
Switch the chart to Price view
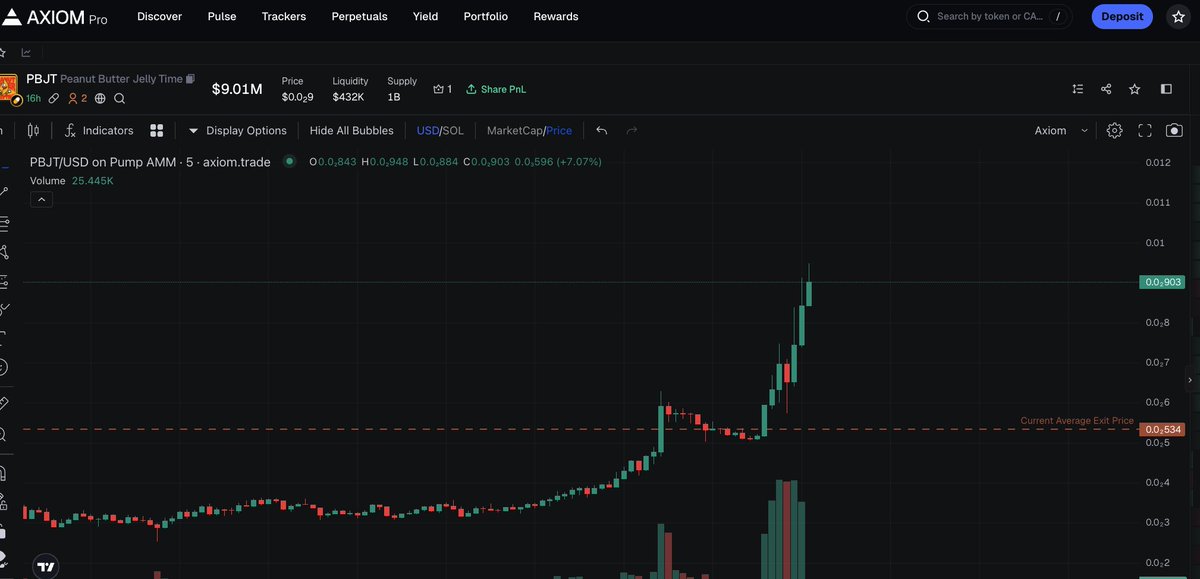pyautogui.click(x=560, y=130)
